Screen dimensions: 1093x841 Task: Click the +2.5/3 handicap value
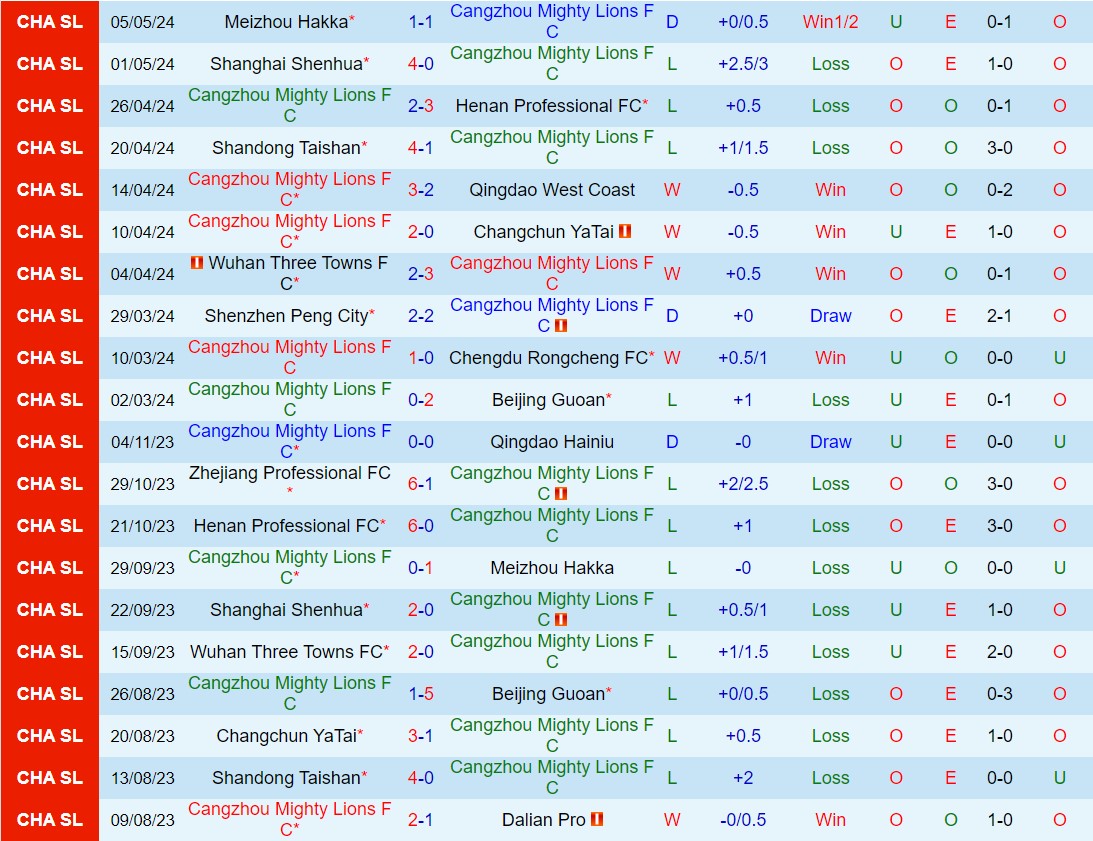tap(744, 64)
